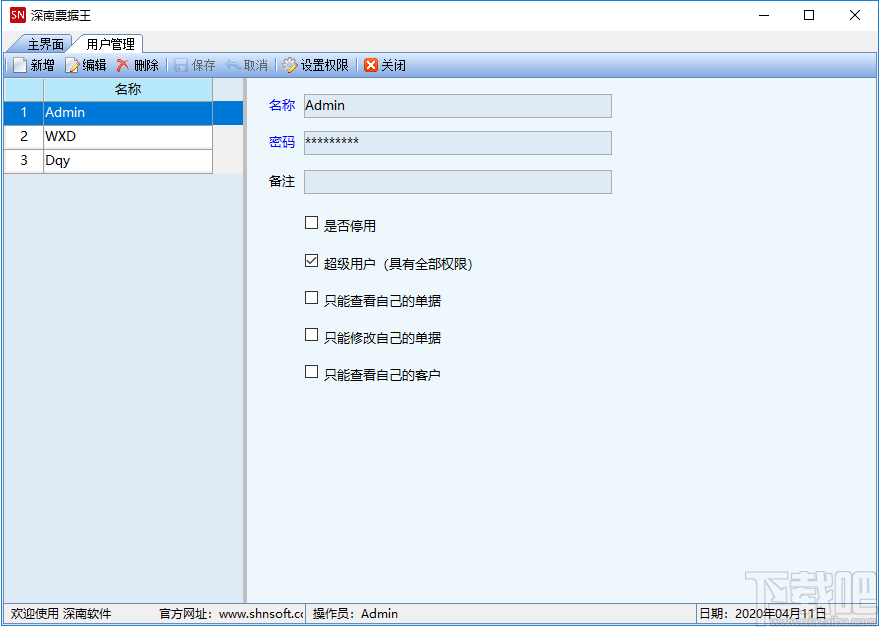Enable 只能查看自己的单据 checkbox
The height and width of the screenshot is (627, 880).
[311, 298]
